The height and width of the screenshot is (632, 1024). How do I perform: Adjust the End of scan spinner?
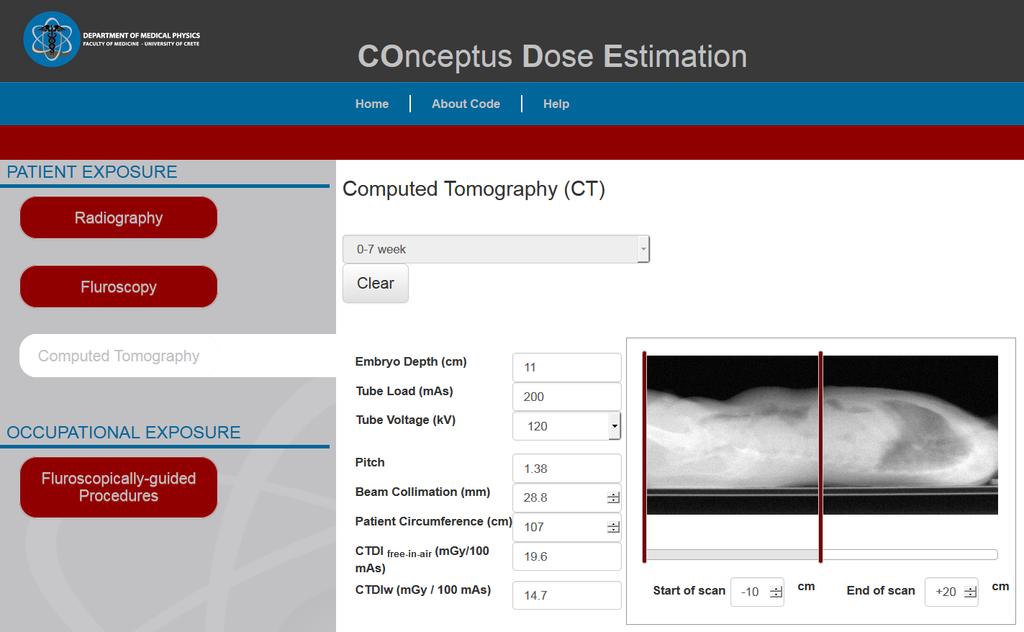pyautogui.click(x=970, y=592)
